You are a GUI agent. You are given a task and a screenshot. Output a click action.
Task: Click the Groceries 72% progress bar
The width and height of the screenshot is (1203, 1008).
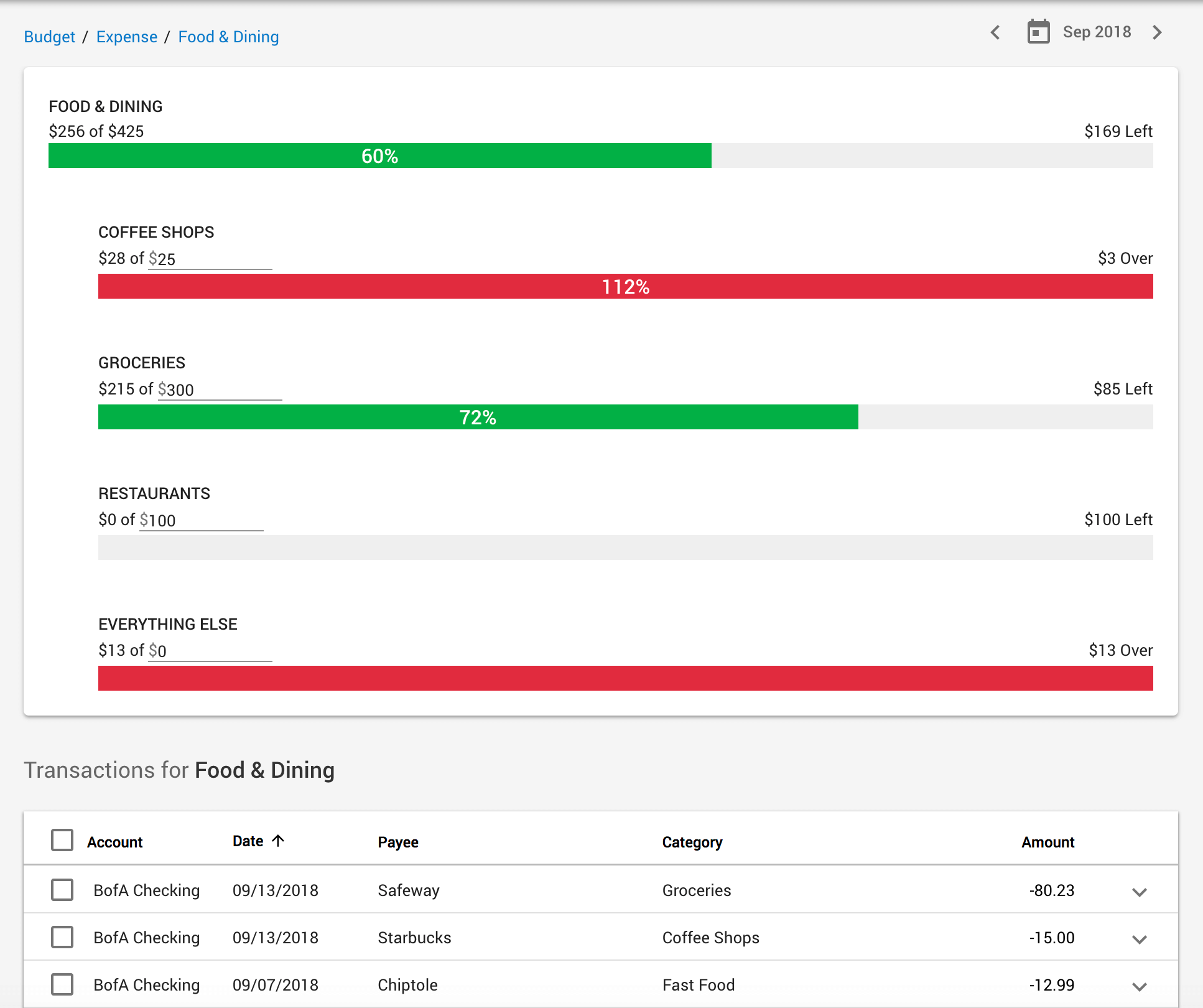tap(478, 417)
